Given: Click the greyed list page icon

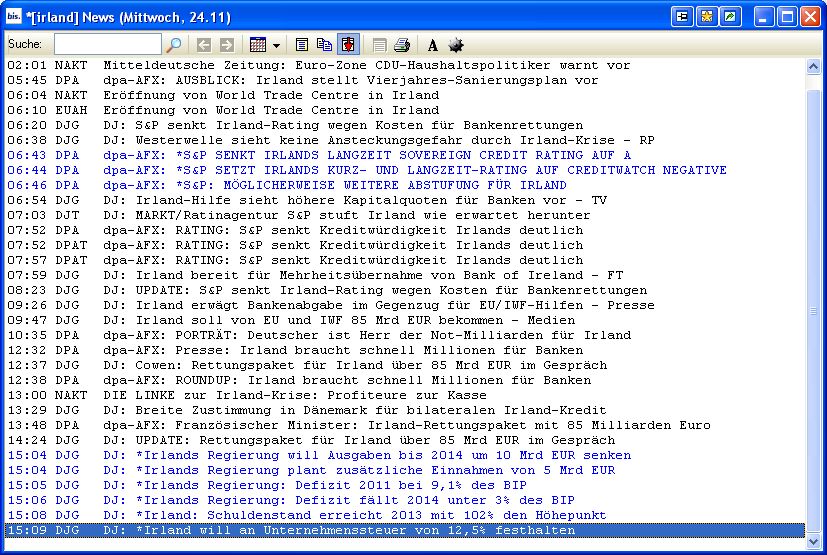Looking at the screenshot, I should (379, 45).
